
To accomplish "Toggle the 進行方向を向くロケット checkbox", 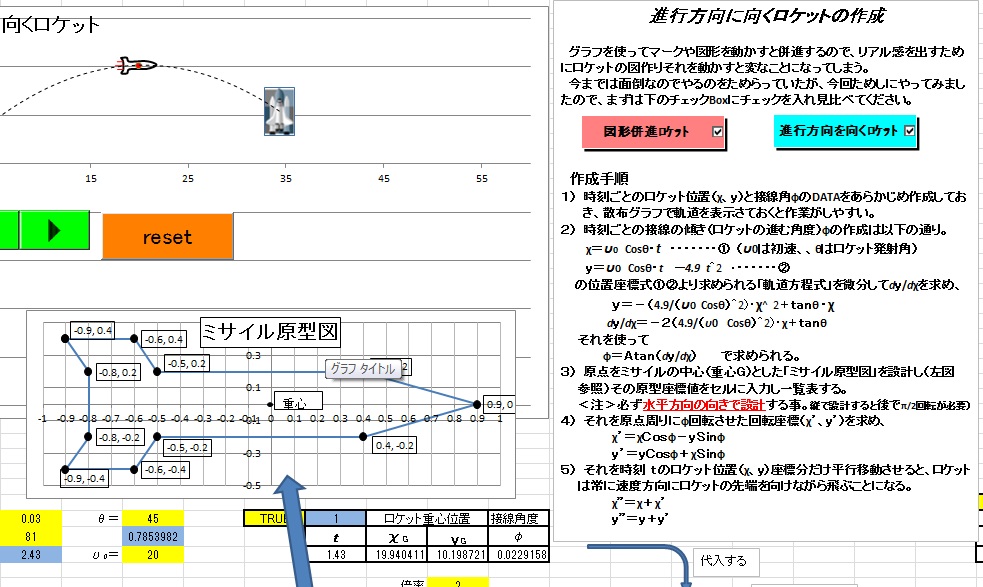I will click(909, 130).
